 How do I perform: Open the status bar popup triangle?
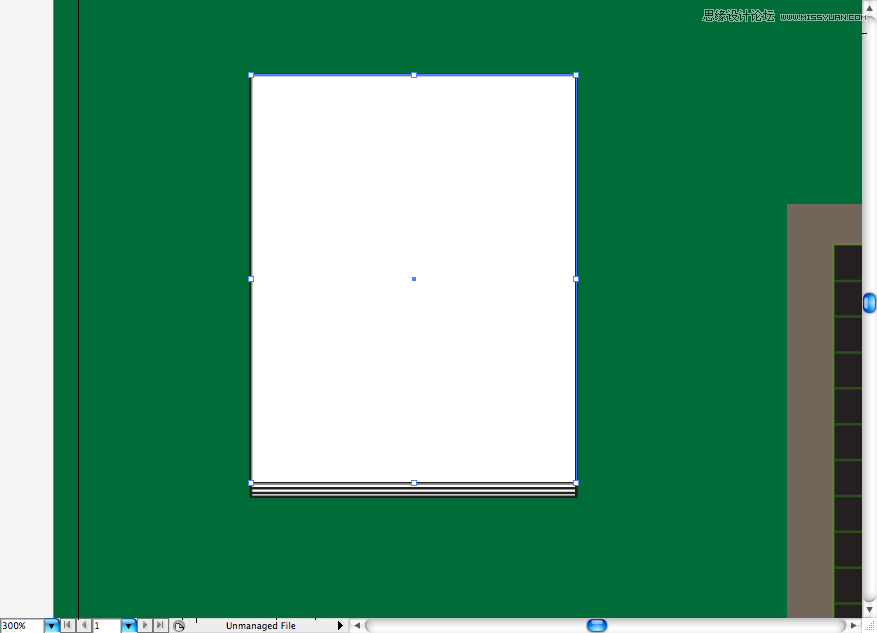tap(340, 625)
